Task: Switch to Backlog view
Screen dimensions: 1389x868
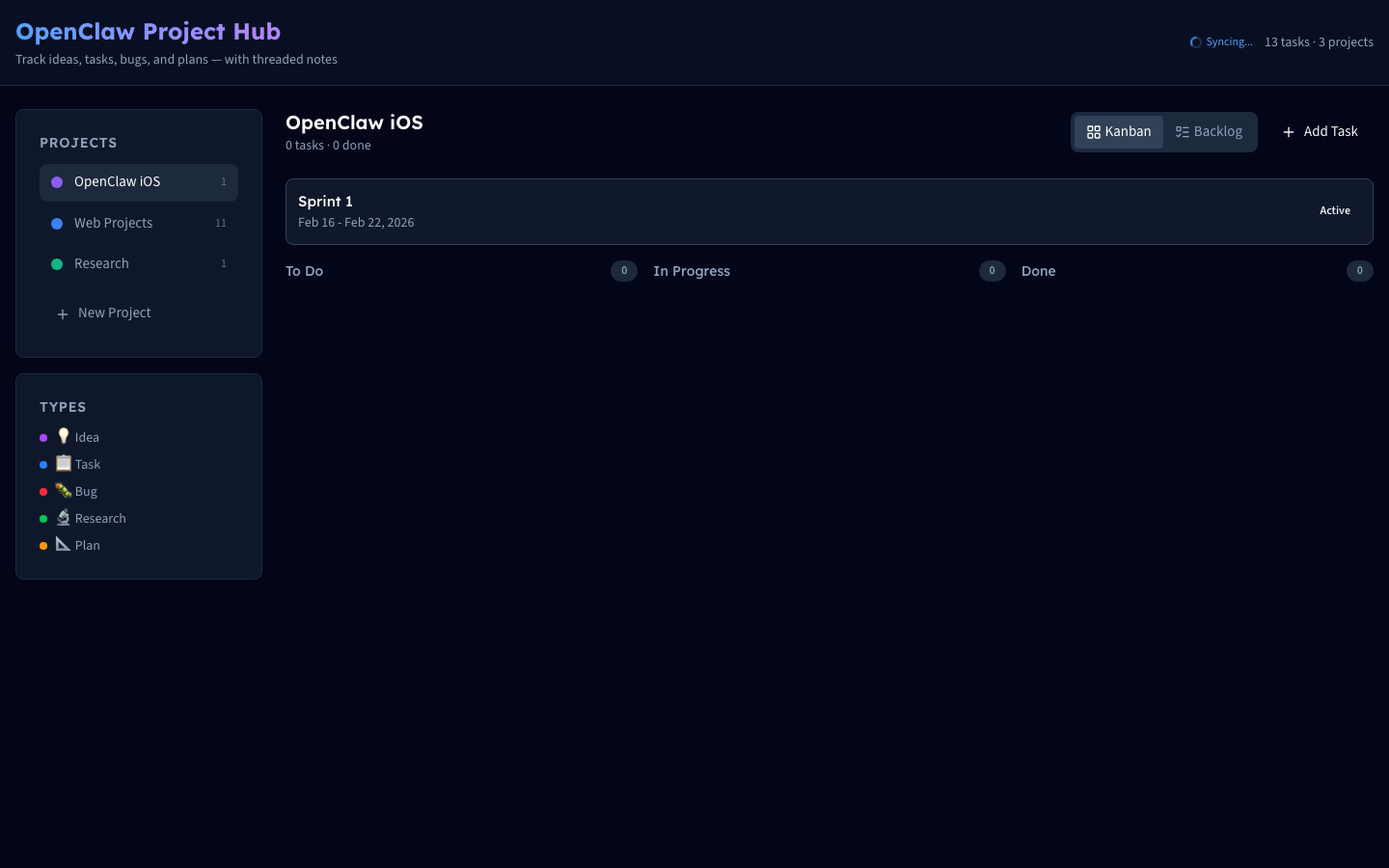Action: tap(1210, 132)
